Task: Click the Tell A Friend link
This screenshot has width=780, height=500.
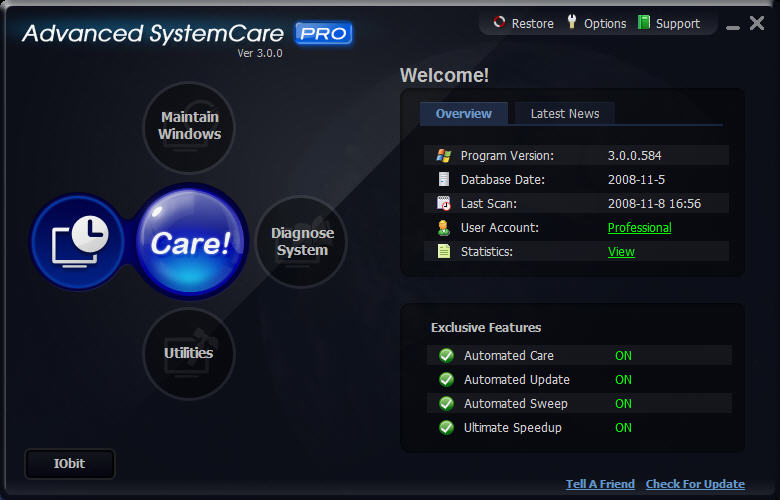Action: point(600,484)
